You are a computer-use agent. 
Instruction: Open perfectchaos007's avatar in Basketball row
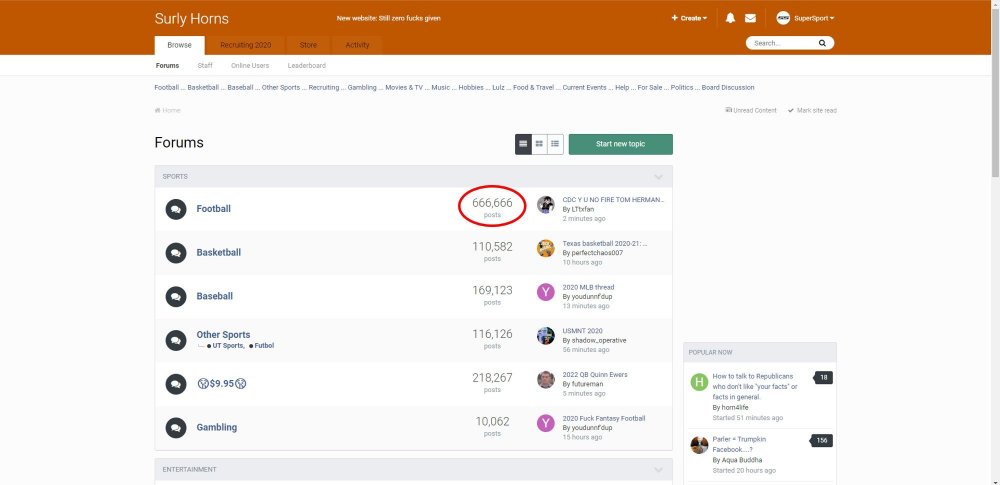click(545, 248)
